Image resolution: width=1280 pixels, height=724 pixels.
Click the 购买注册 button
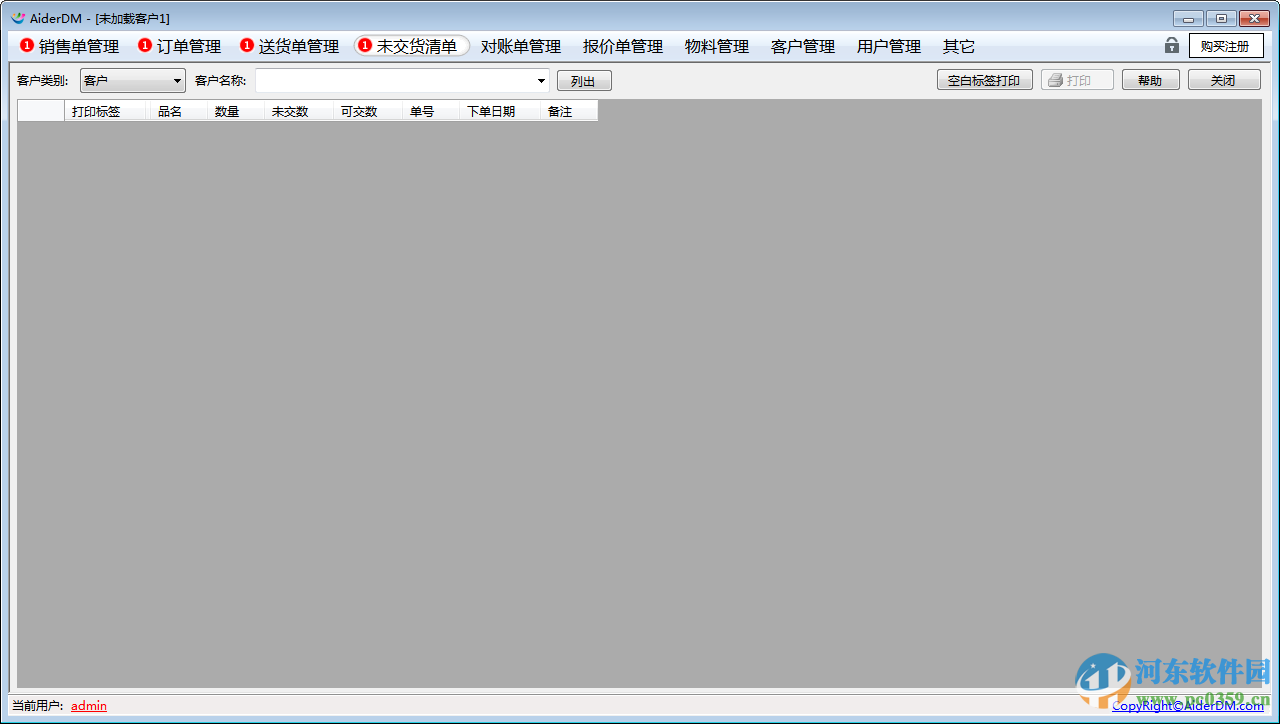(x=1226, y=45)
